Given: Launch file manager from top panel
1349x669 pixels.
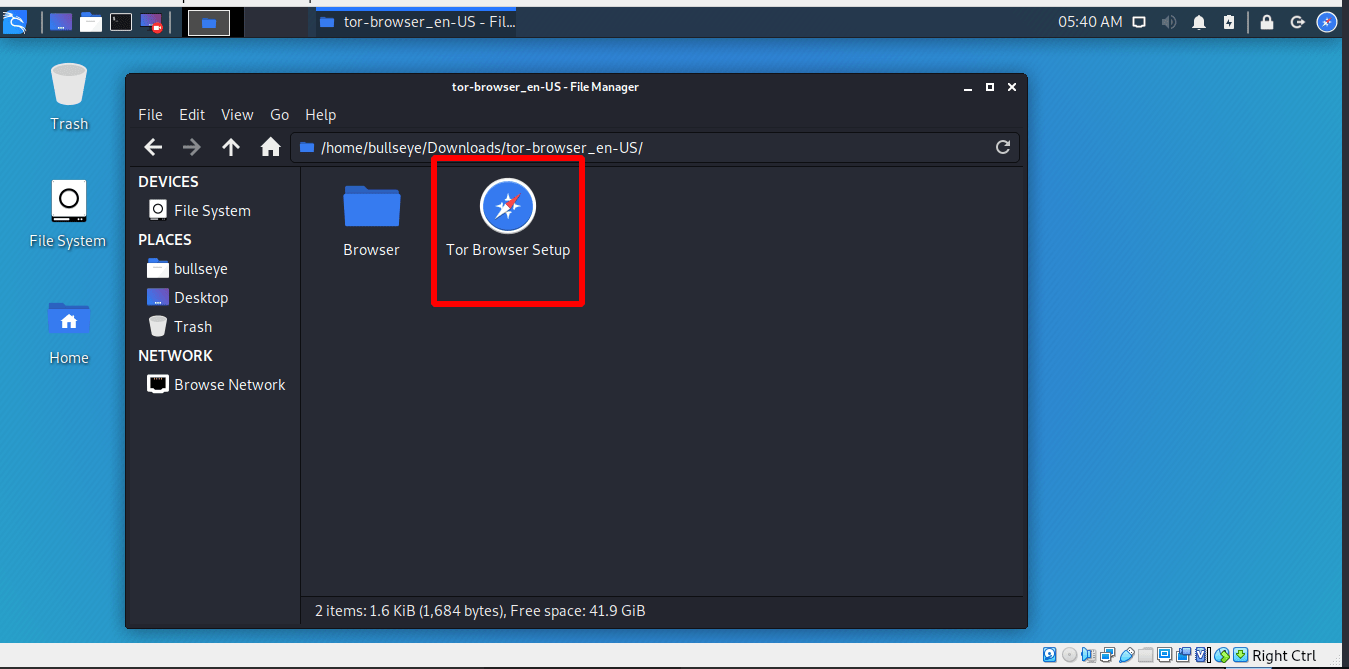Looking at the screenshot, I should (x=91, y=22).
